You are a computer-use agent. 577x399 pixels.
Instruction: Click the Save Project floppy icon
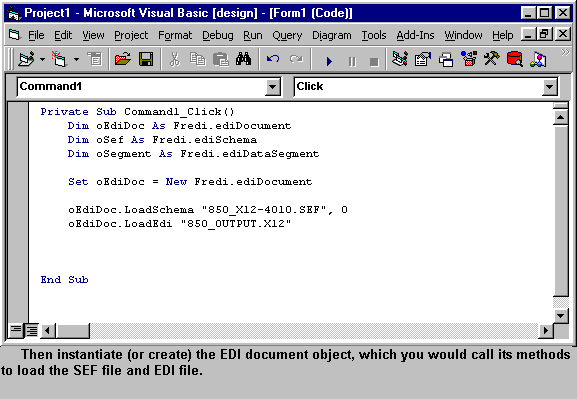(x=146, y=59)
